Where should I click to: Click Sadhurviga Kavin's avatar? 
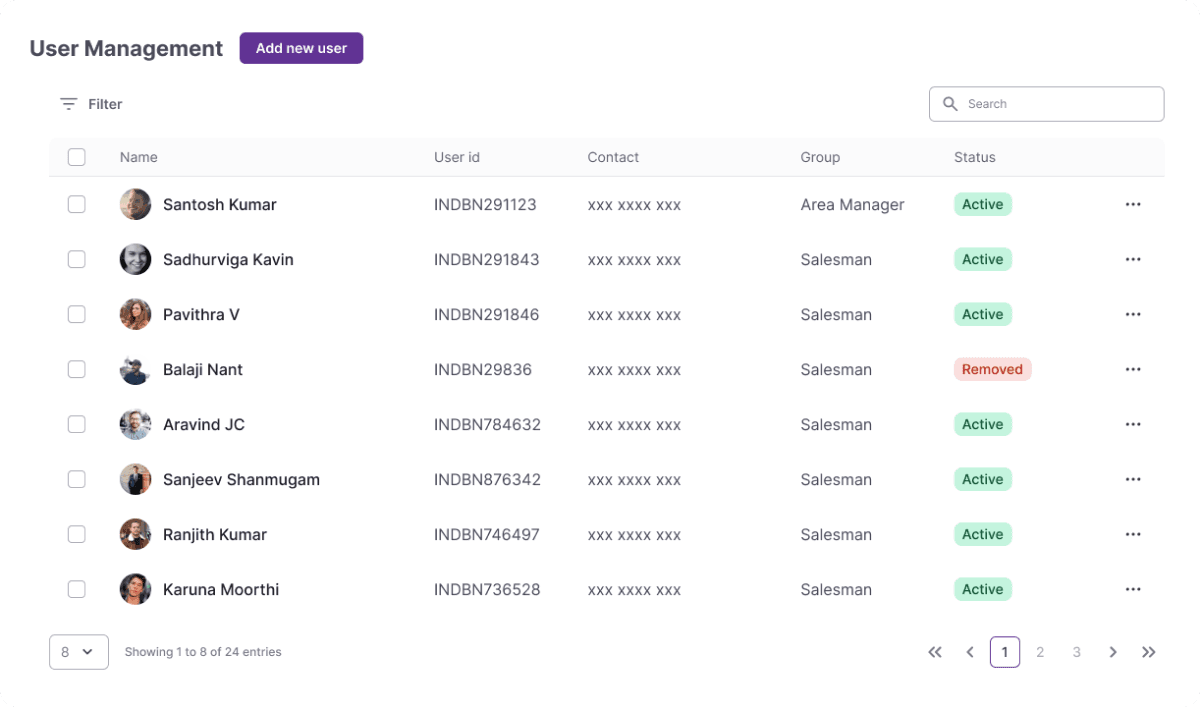click(135, 259)
